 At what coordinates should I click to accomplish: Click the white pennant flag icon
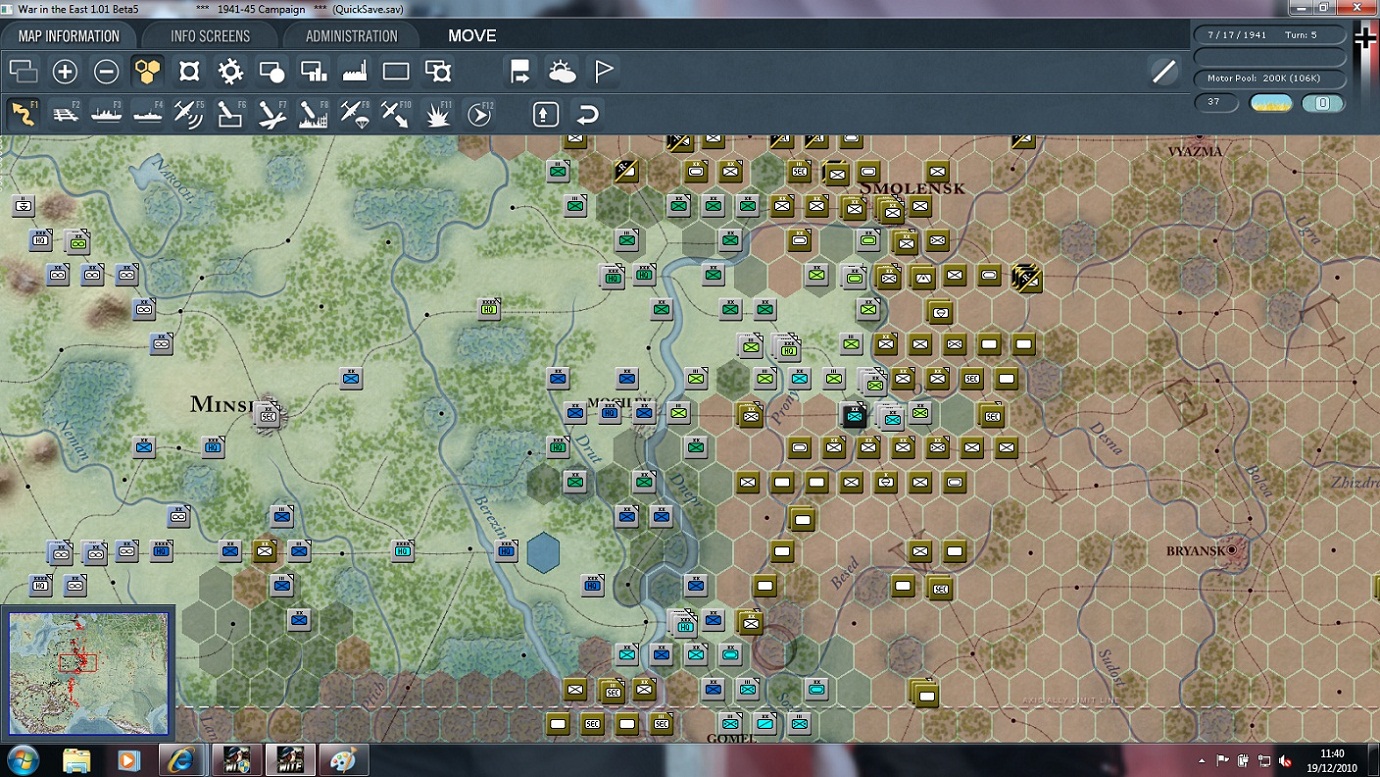(x=603, y=71)
